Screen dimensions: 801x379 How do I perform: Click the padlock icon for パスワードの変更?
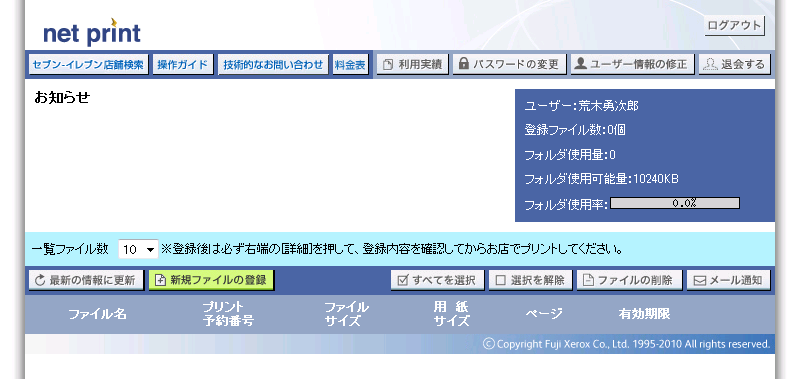tap(463, 64)
